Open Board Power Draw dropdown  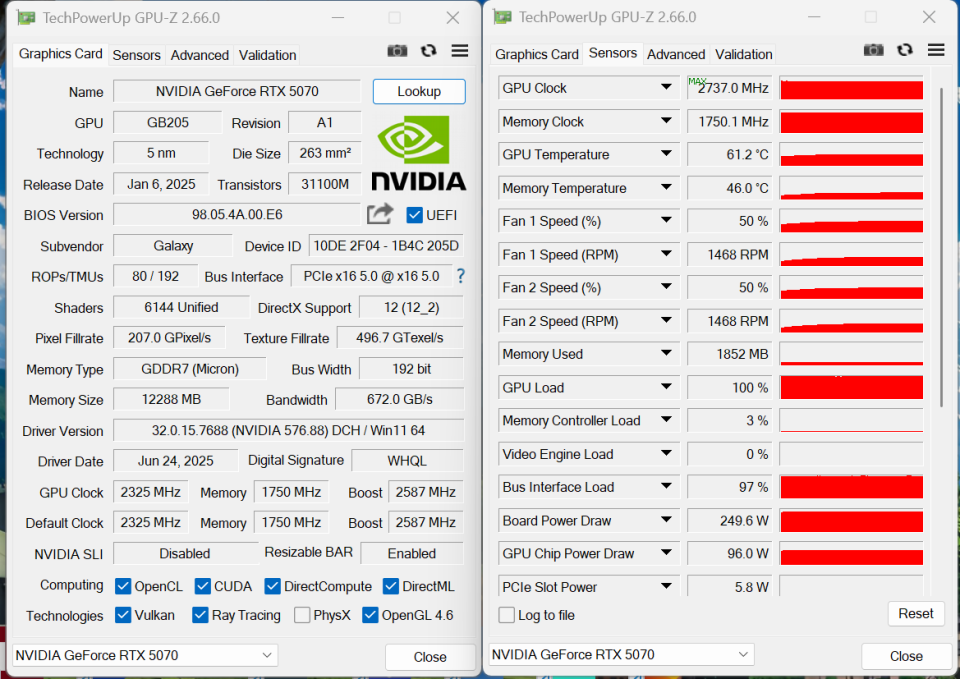point(666,520)
